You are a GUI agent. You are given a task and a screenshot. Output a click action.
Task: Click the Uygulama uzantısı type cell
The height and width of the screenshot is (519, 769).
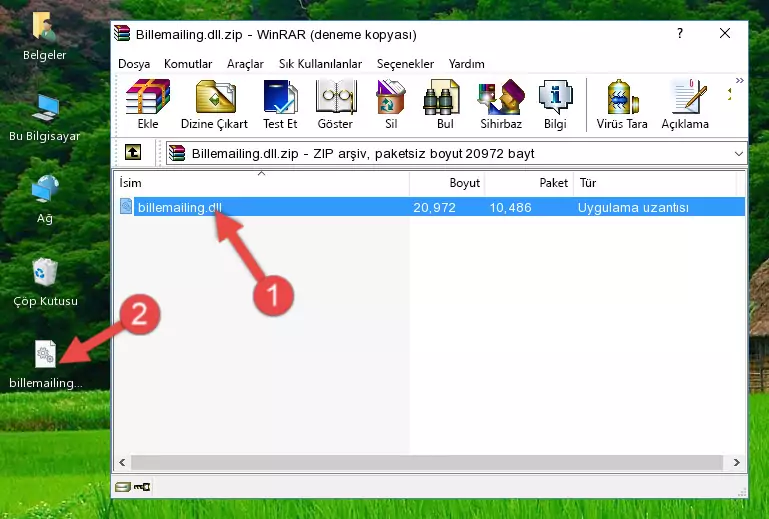(633, 208)
